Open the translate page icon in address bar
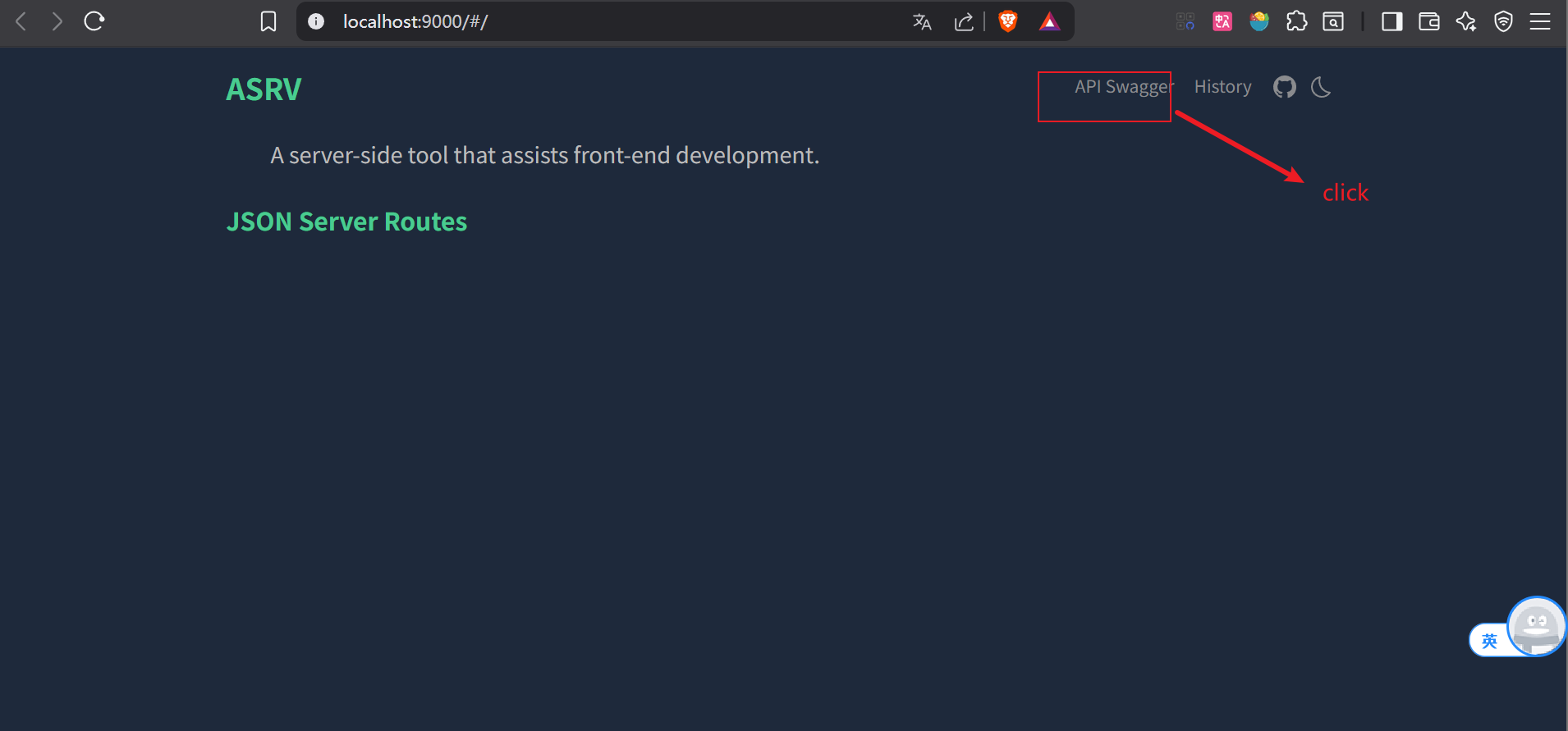The image size is (1568, 731). pos(922,21)
